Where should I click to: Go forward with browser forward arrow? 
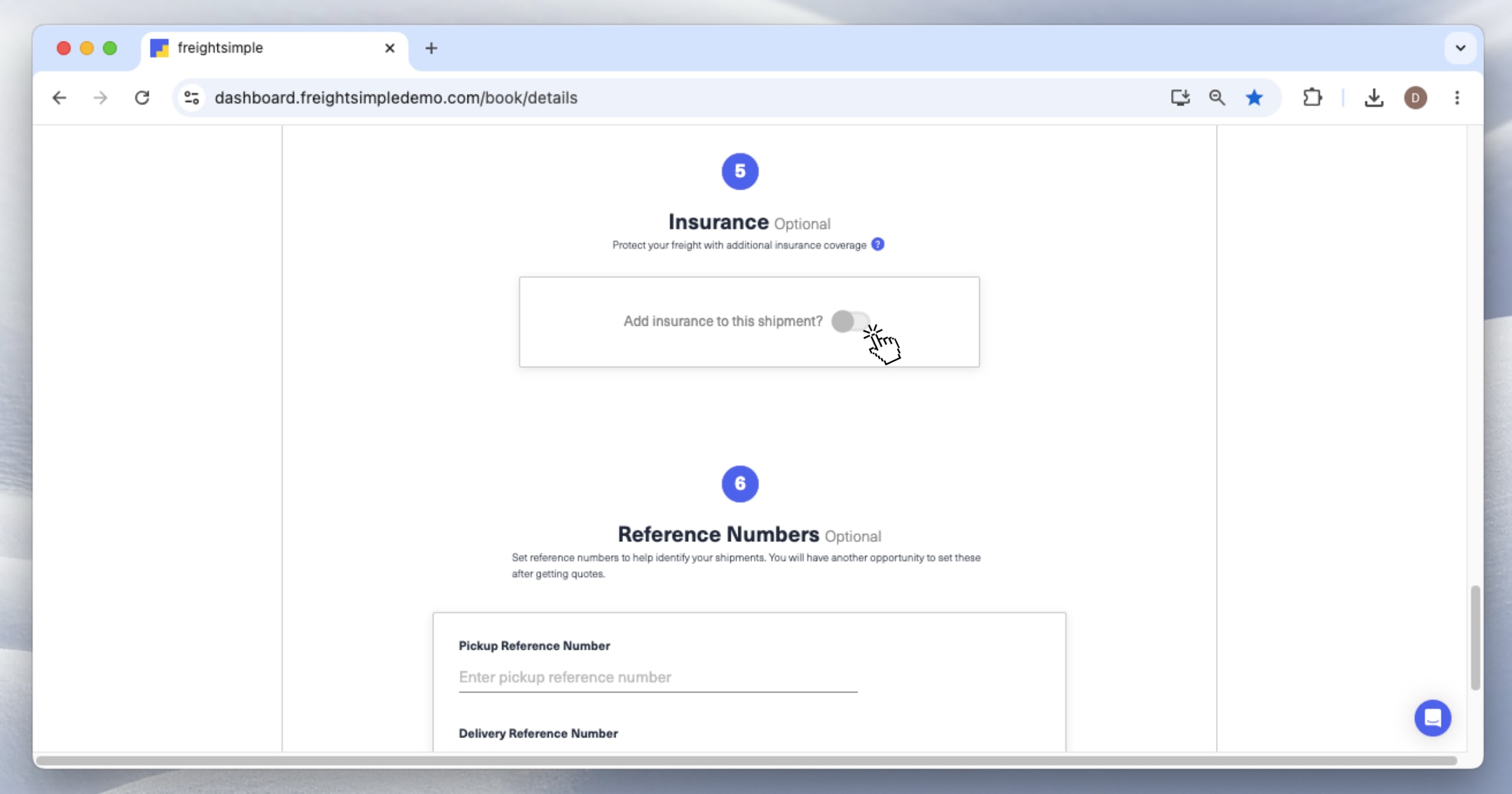coord(100,98)
